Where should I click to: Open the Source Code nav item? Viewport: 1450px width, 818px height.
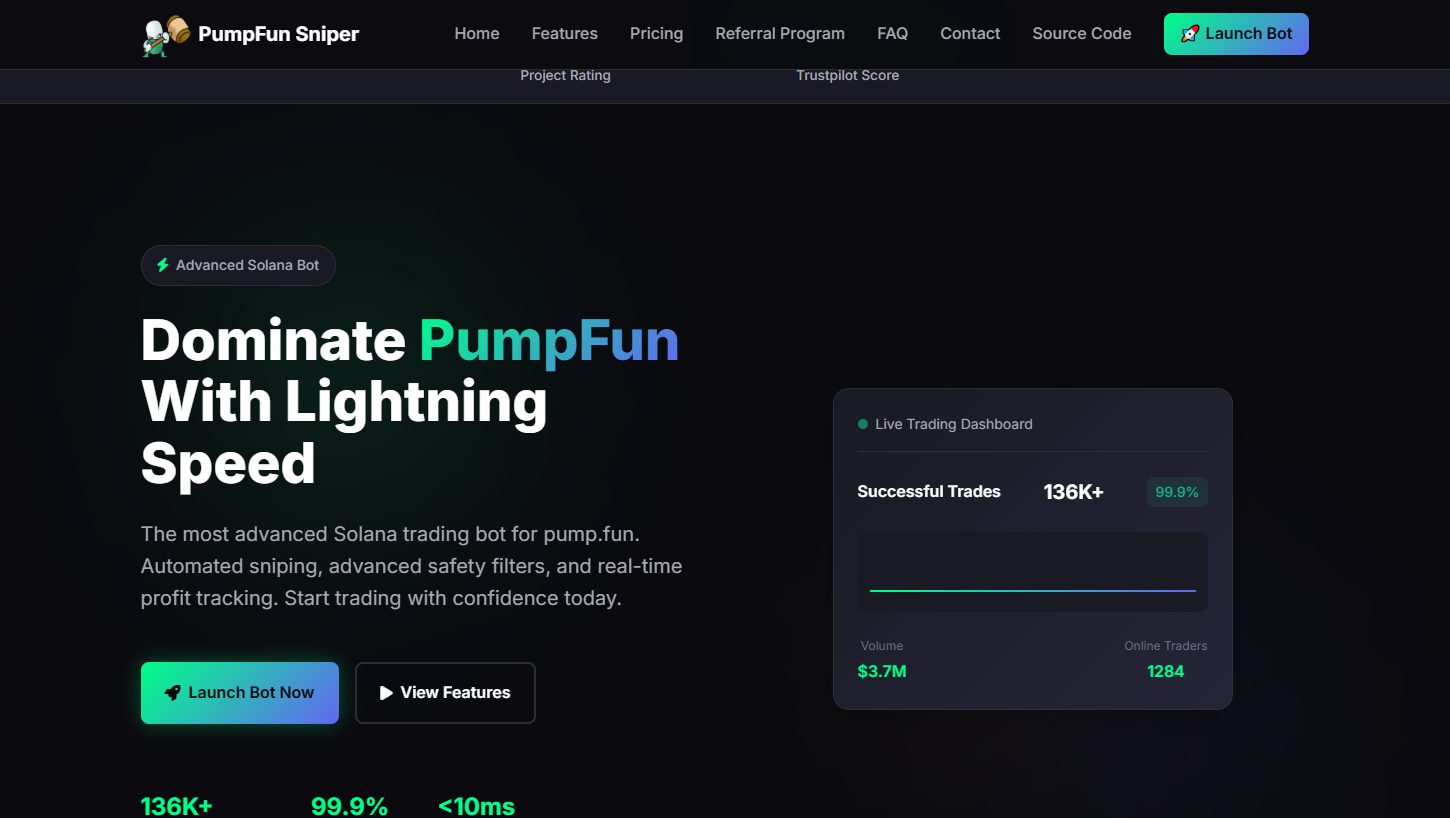coord(1082,34)
